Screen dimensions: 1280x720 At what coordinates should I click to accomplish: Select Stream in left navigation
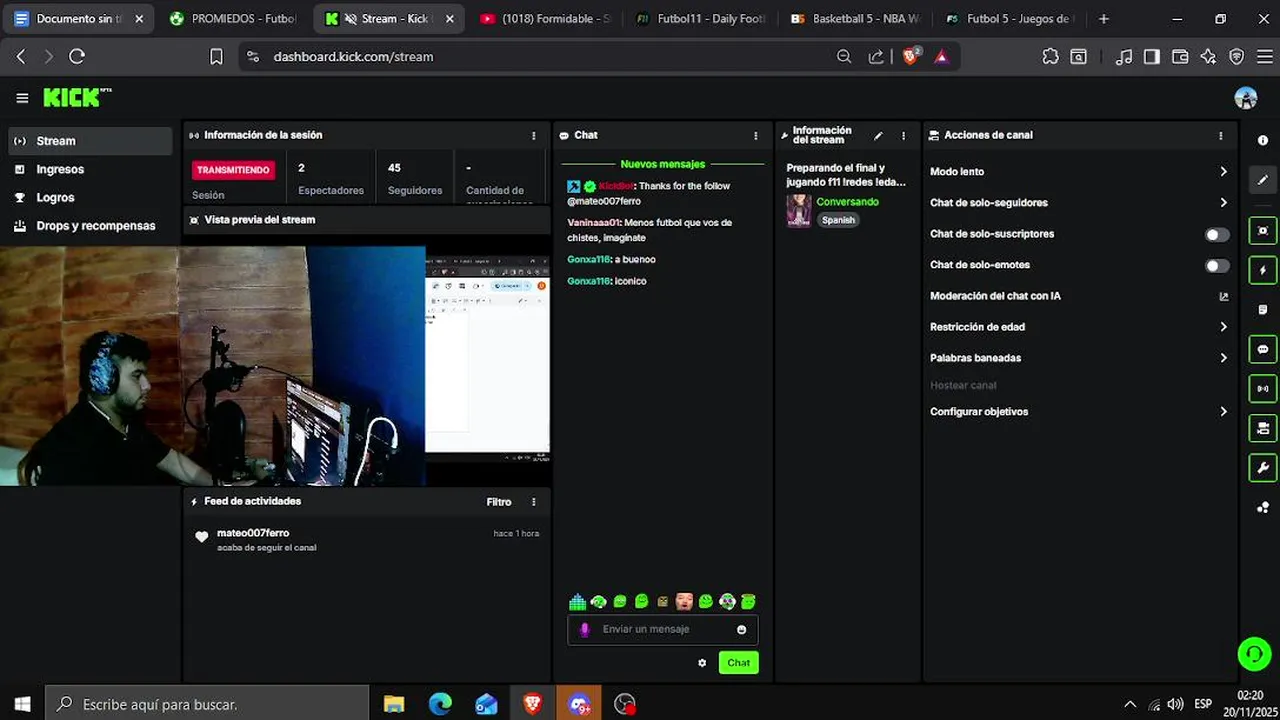coord(90,141)
